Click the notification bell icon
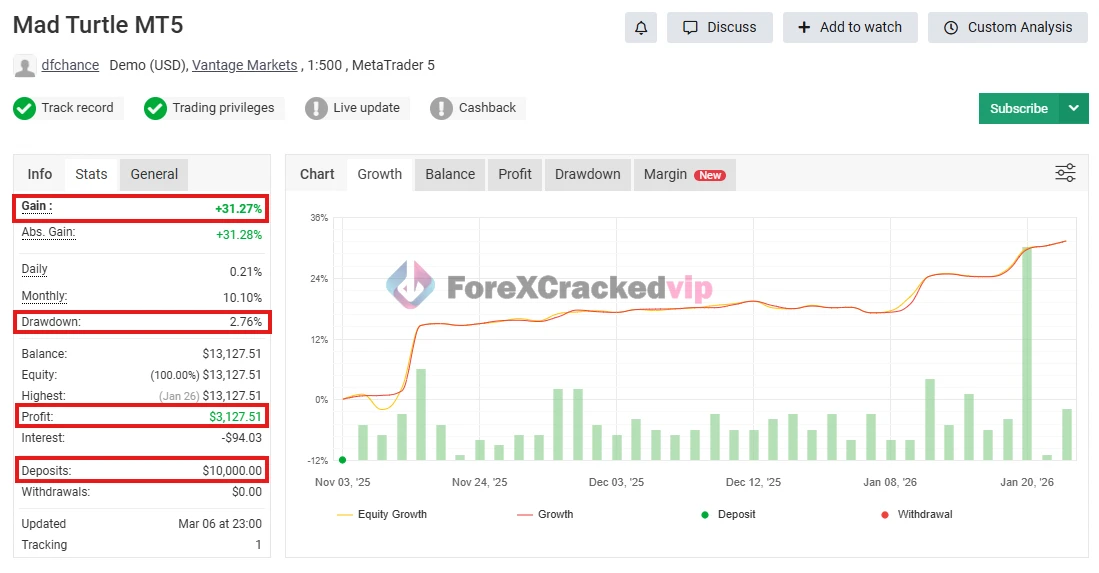 641,28
